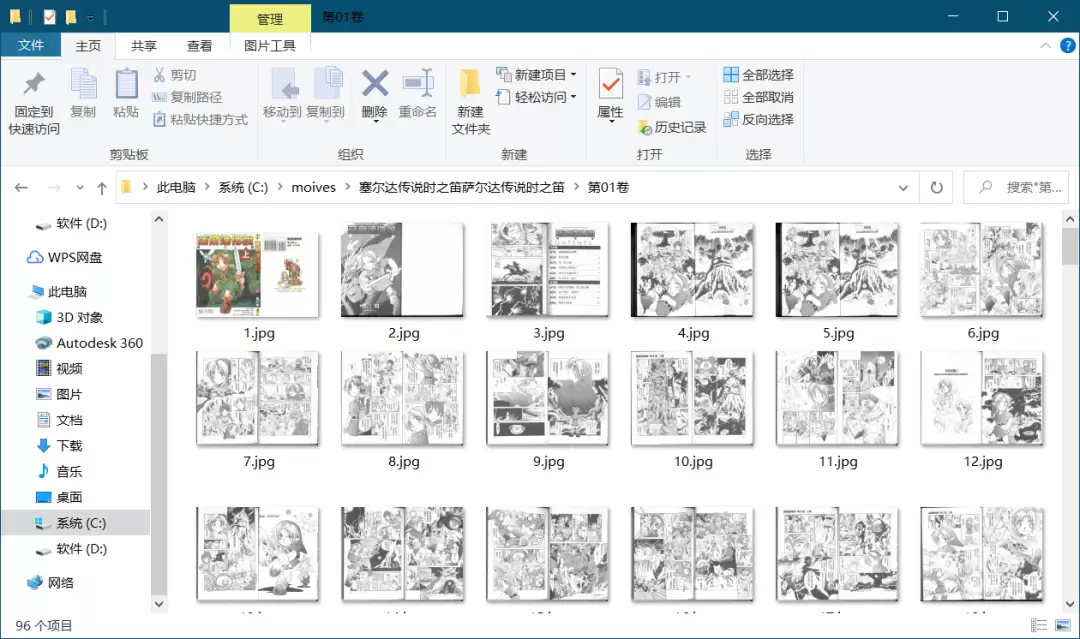1080x639 pixels.
Task: Click Copy path (复制路径)
Action: pos(187,97)
